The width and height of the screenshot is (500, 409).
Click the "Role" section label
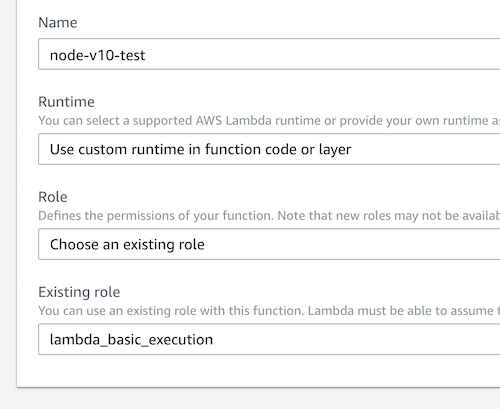[53, 197]
